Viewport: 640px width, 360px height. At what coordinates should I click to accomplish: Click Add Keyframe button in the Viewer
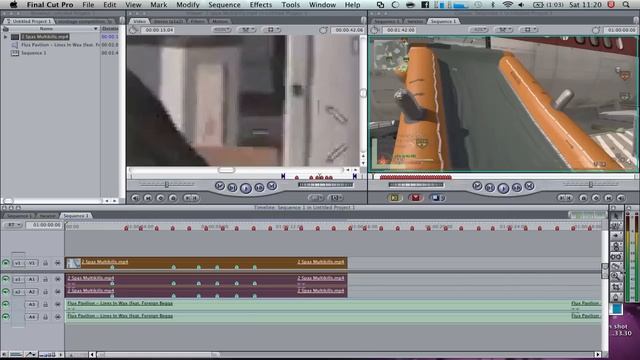click(161, 198)
